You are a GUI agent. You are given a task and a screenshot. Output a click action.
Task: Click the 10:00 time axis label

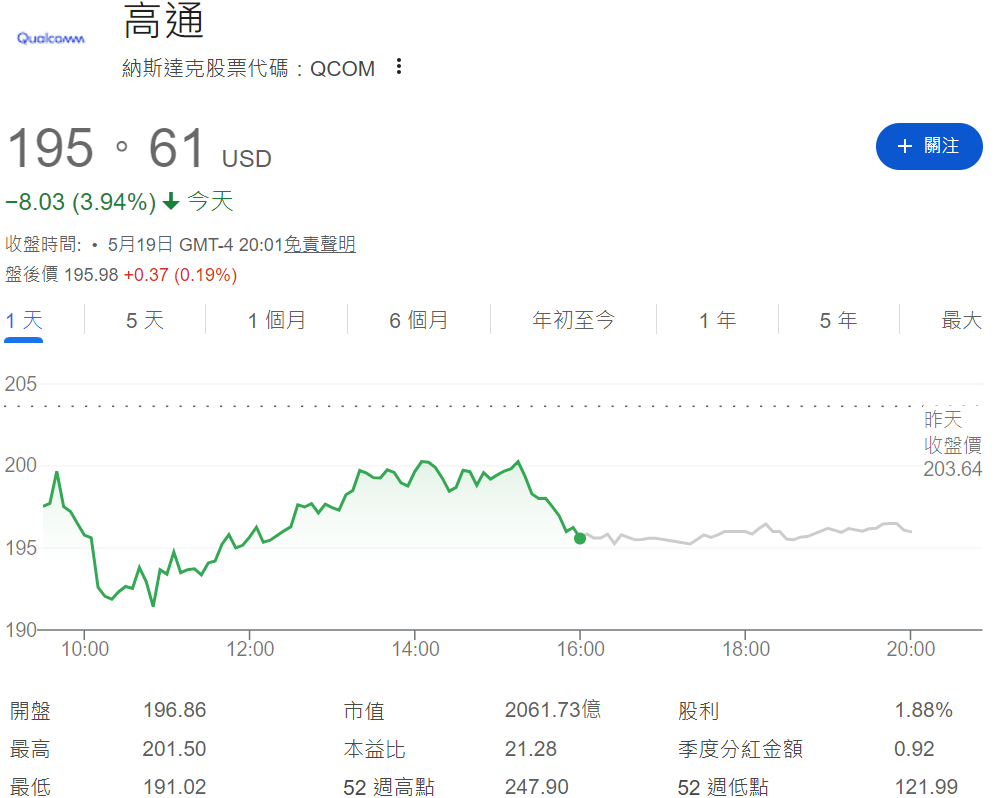tap(85, 649)
